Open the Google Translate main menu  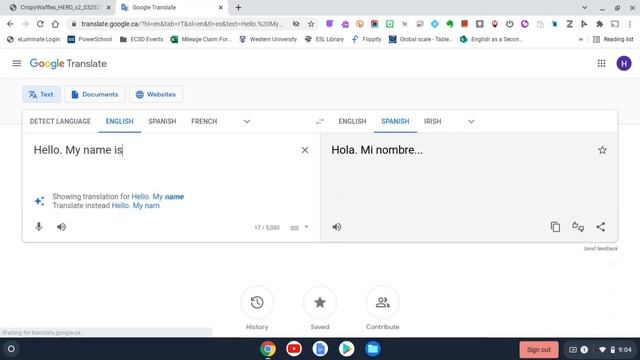click(x=17, y=63)
